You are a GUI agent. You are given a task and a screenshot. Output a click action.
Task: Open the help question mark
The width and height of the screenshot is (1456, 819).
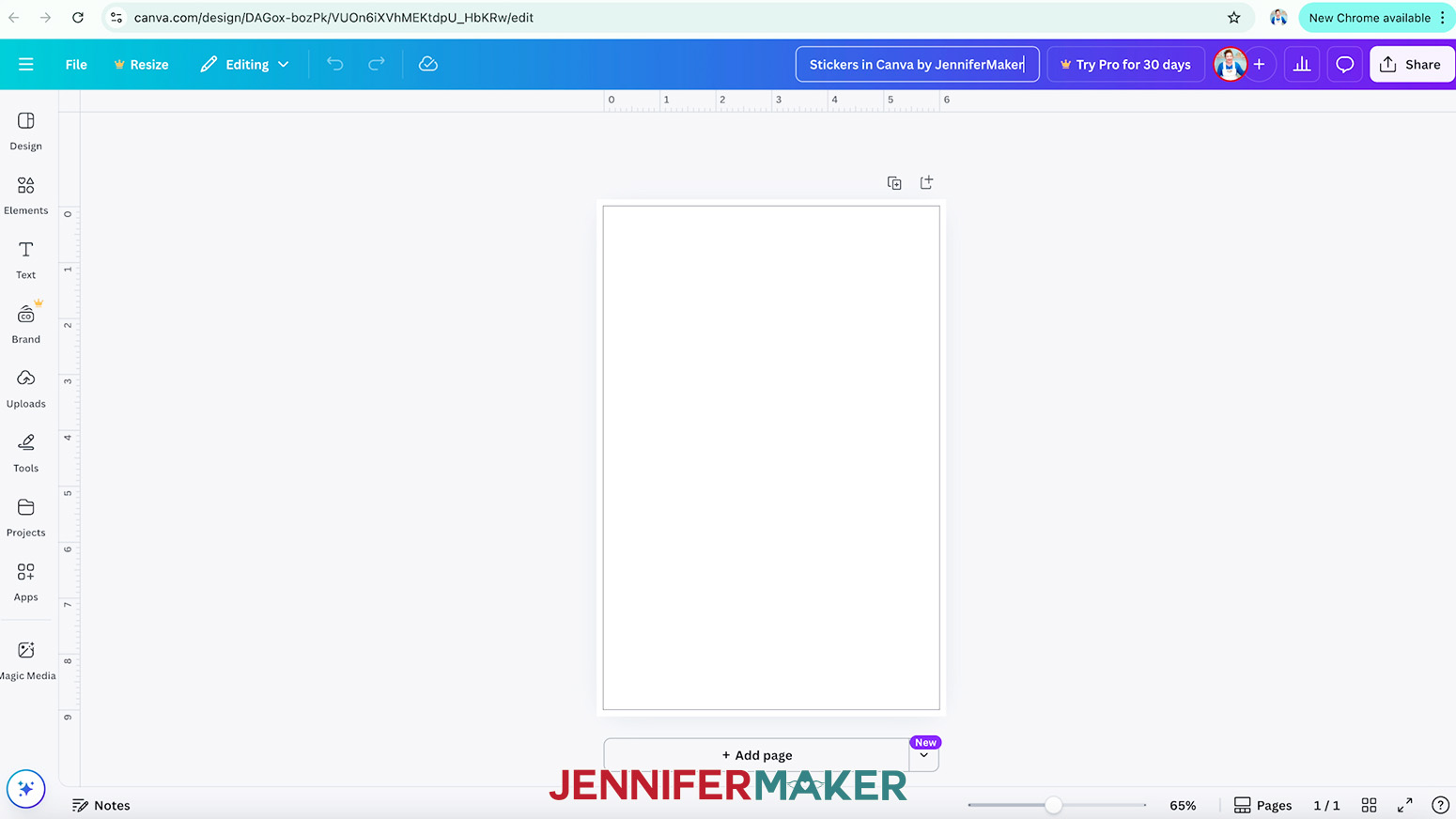click(x=1440, y=805)
